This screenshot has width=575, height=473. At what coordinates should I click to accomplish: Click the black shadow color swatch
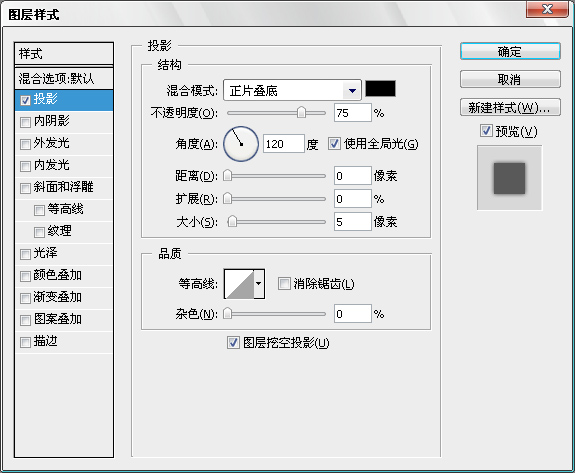coord(381,89)
